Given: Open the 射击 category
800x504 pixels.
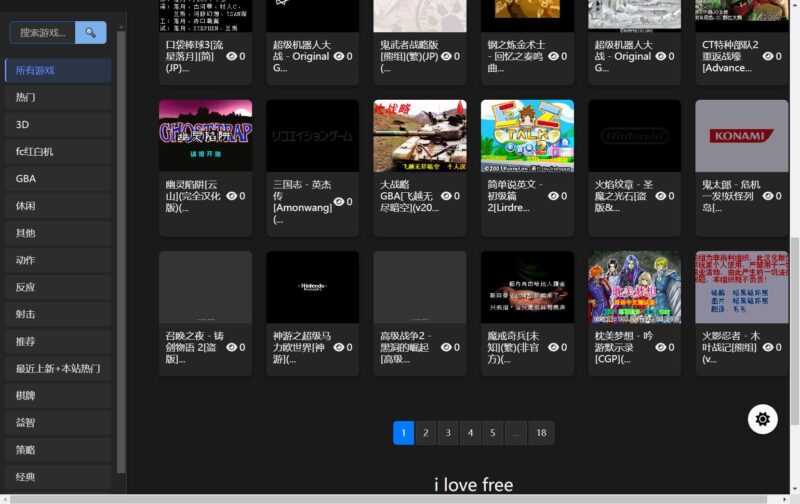Looking at the screenshot, I should [58, 314].
